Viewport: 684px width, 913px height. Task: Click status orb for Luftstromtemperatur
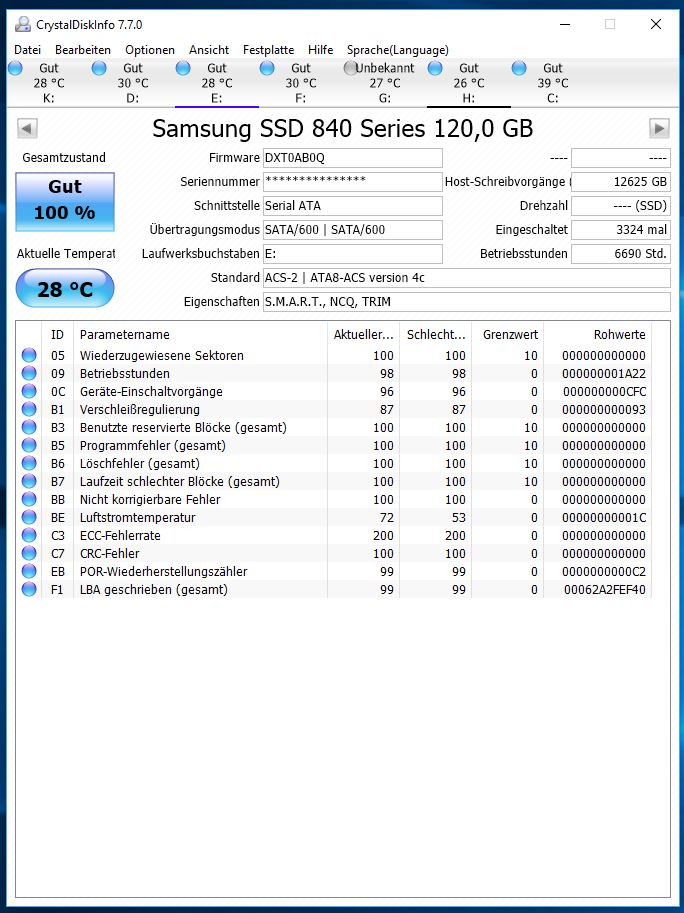coord(29,518)
